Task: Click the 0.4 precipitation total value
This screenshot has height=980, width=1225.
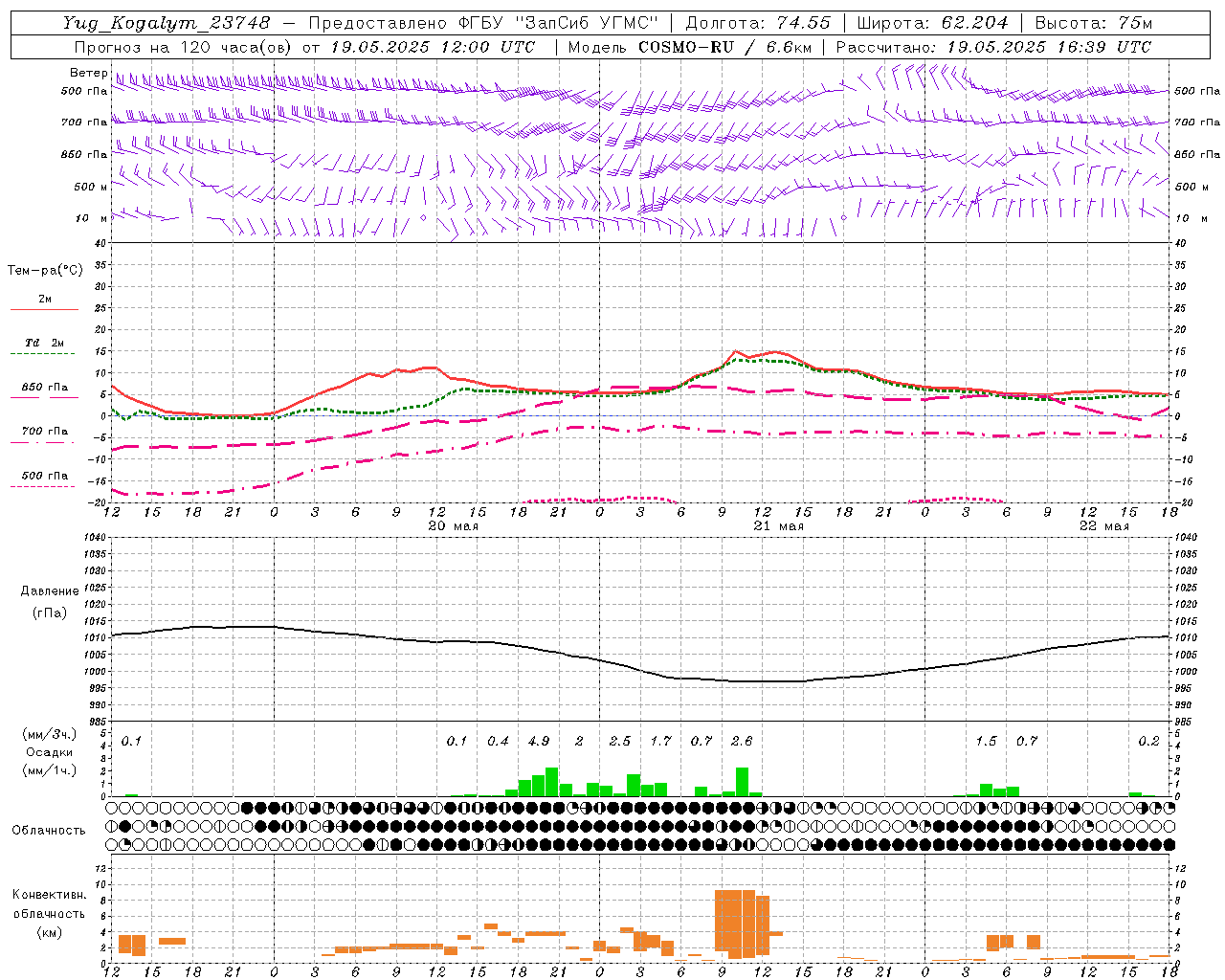Action: point(498,741)
